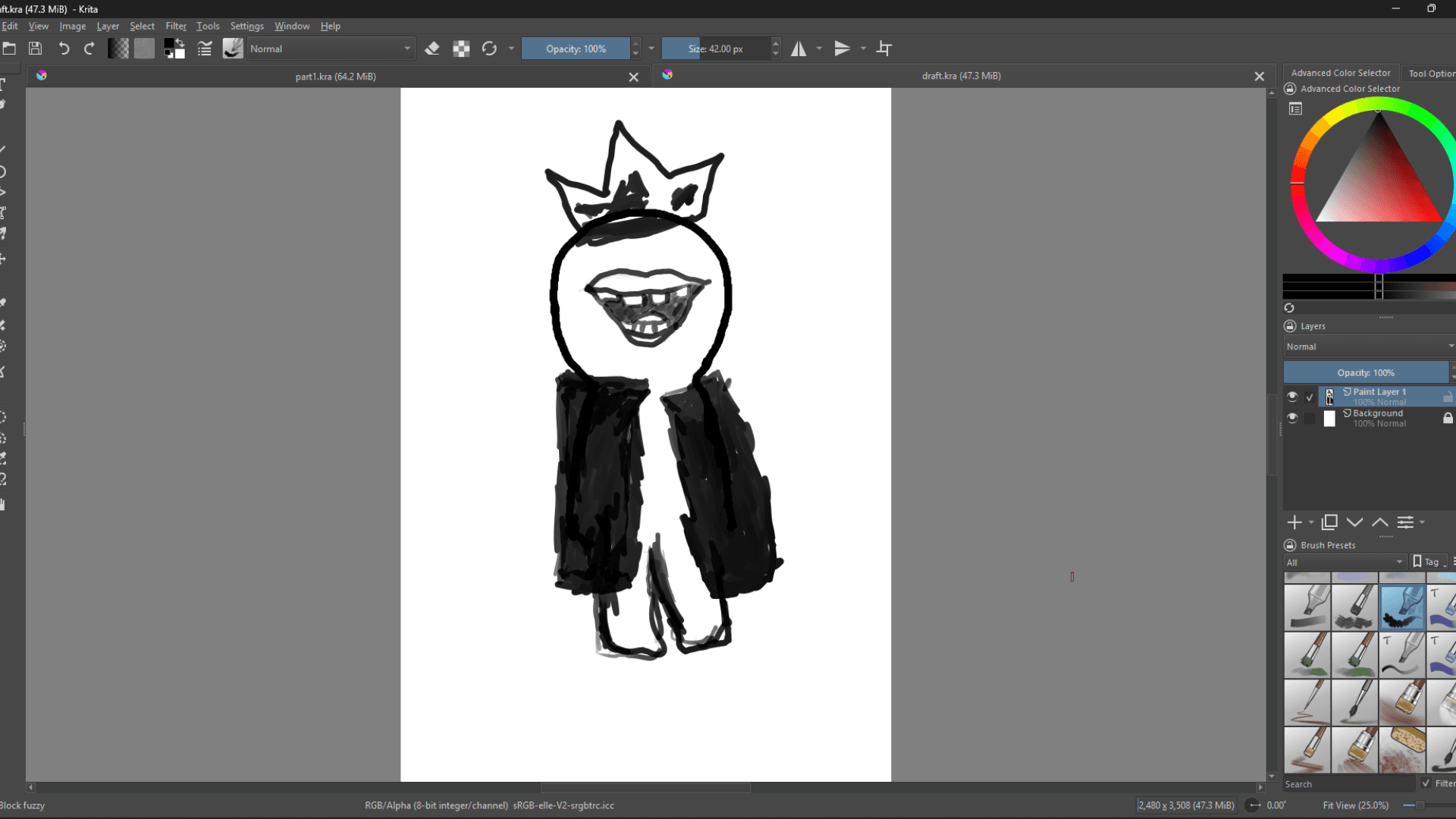Image resolution: width=1456 pixels, height=819 pixels.
Task: Swap foreground and background colors
Action: (180, 42)
